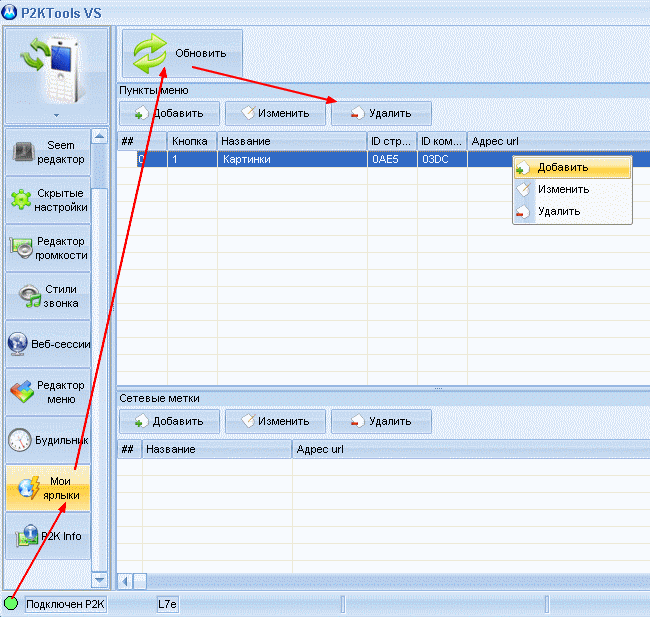Viewport: 650px width, 617px height.
Task: Open Редактор меню puzzle icon
Action: [x=22, y=391]
